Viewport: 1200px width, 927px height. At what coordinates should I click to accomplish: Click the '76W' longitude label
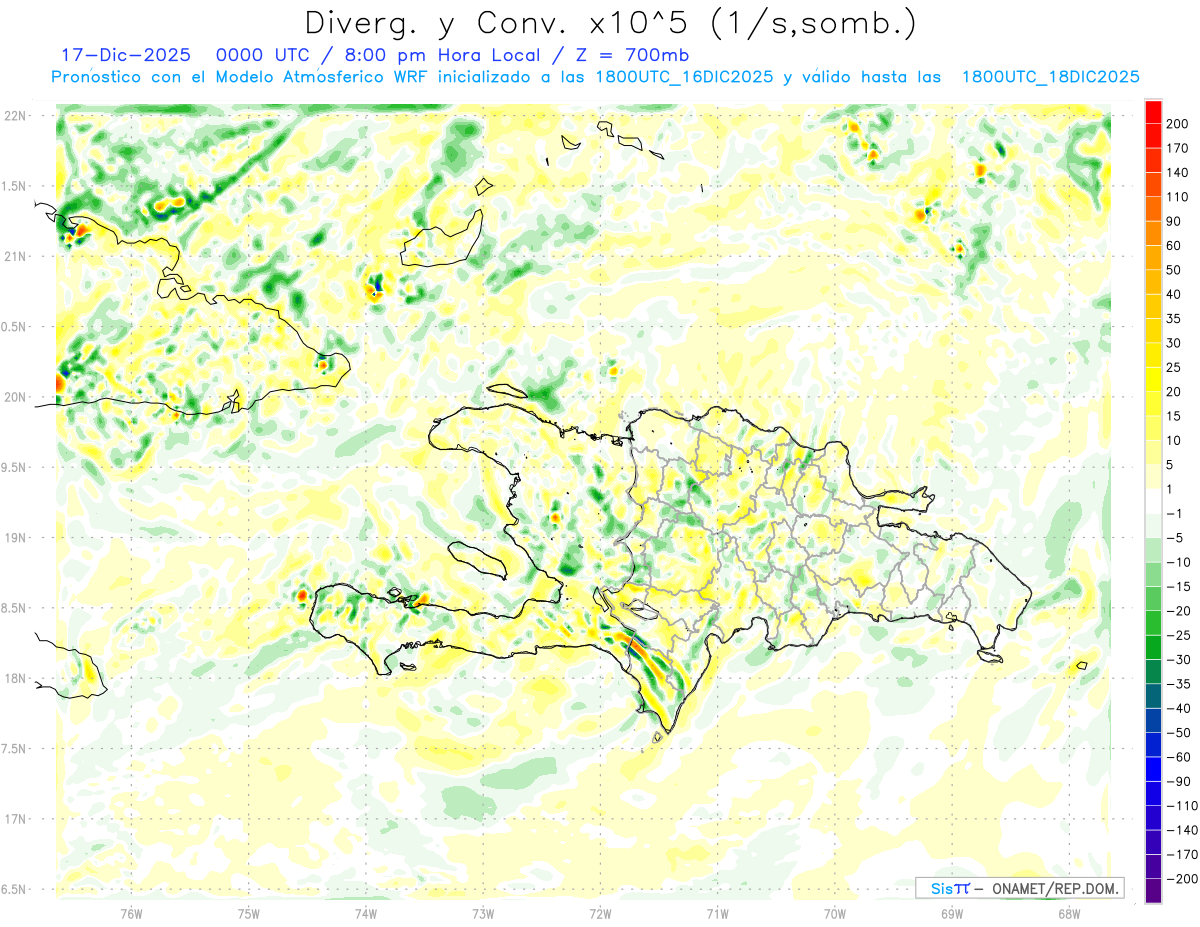pos(131,913)
